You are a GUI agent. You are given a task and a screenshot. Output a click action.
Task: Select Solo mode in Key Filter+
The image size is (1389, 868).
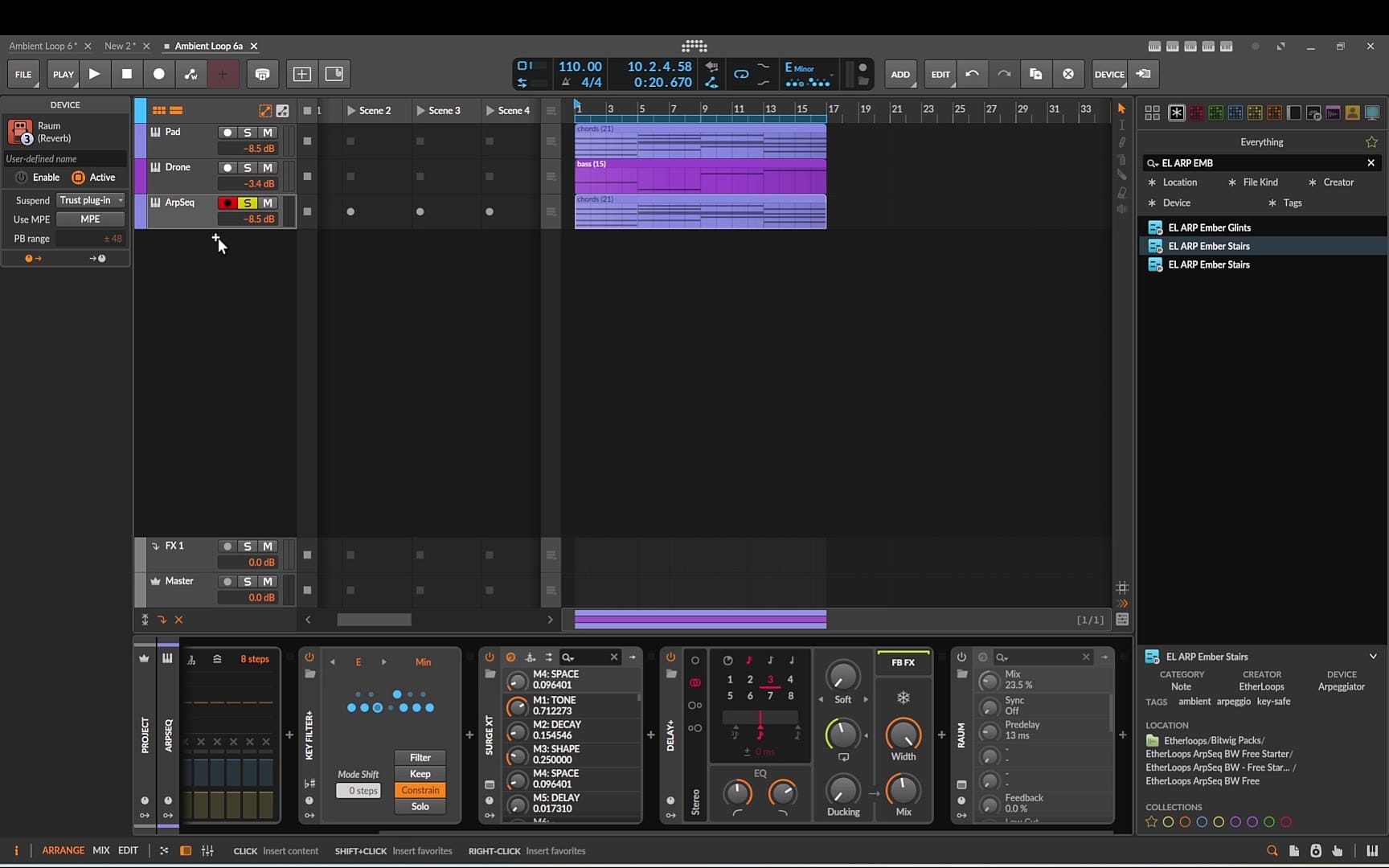420,807
